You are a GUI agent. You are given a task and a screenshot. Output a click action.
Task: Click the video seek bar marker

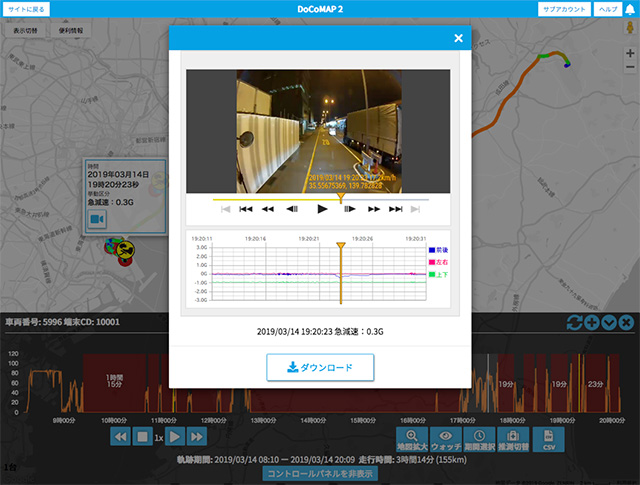(x=341, y=198)
